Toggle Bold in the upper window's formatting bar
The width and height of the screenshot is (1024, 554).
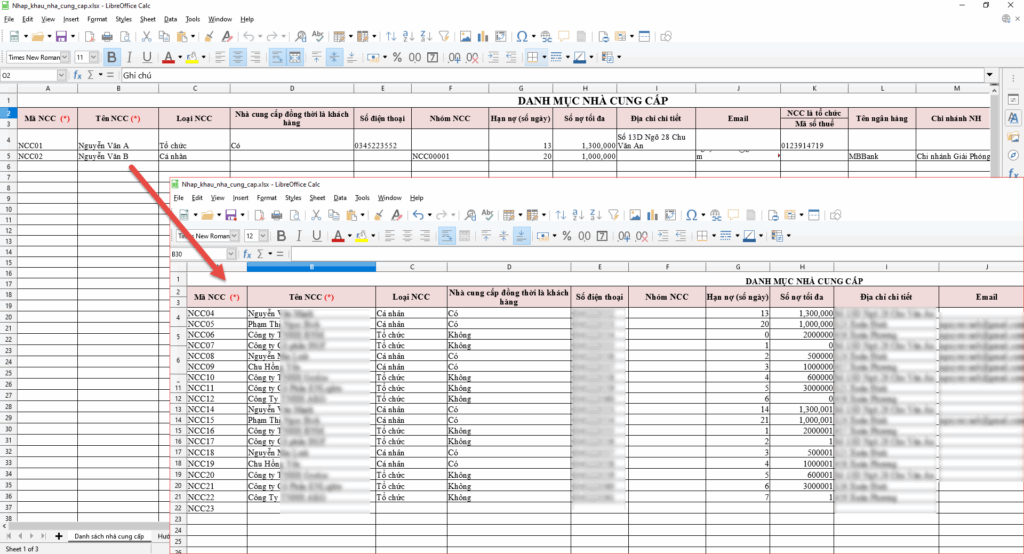pos(111,57)
